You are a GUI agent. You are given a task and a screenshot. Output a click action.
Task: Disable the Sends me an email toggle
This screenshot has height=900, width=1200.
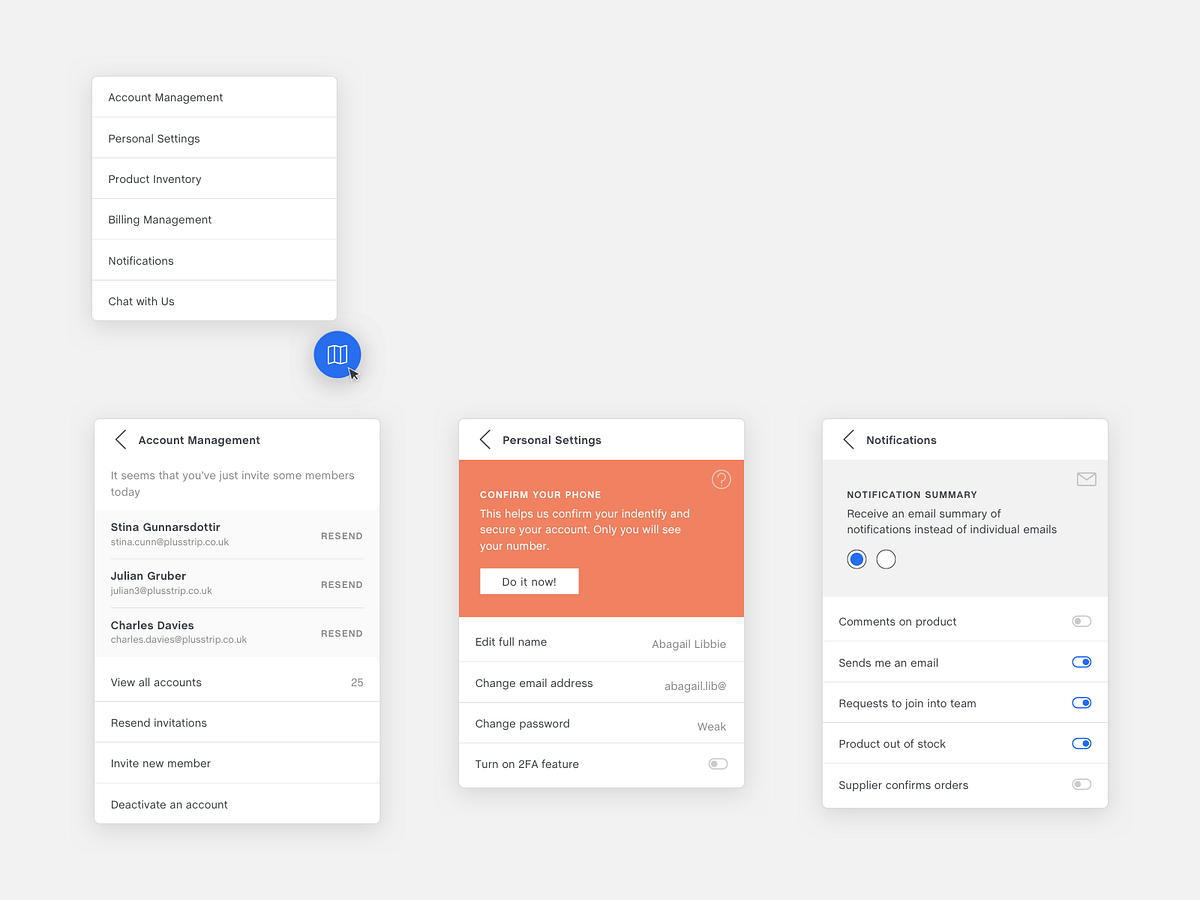point(1081,661)
